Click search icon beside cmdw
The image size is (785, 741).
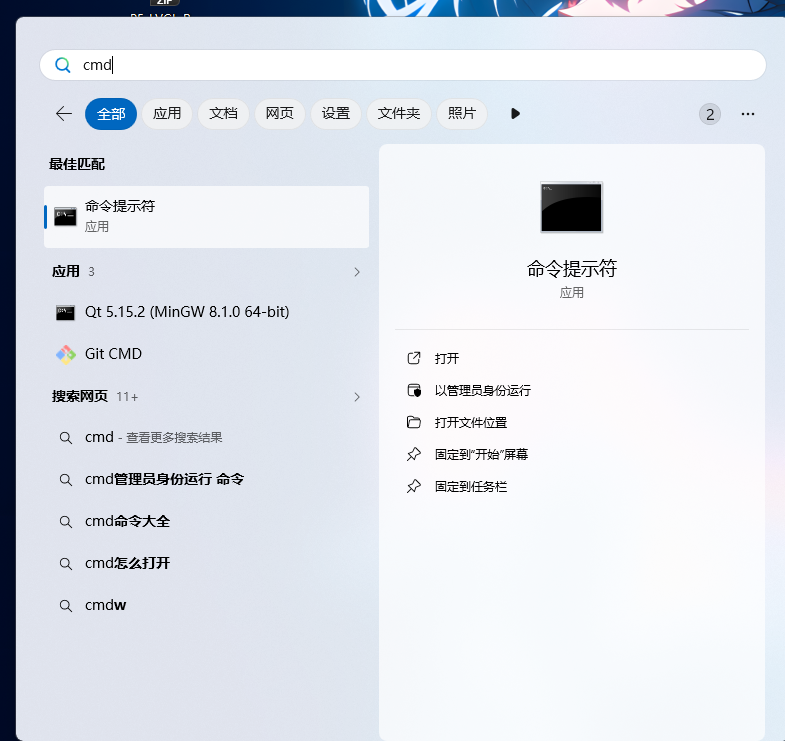tap(66, 606)
